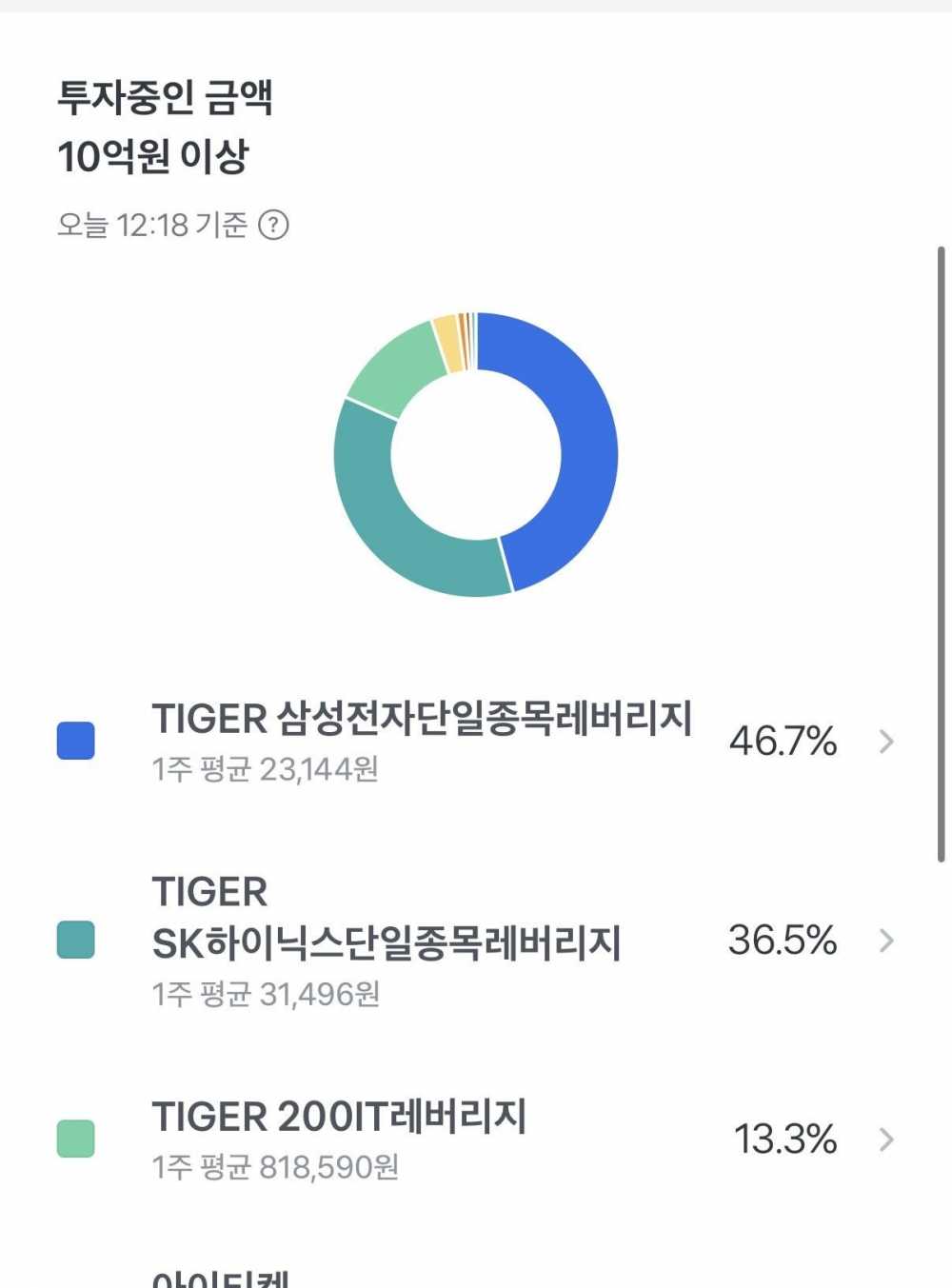The image size is (952, 1288).
Task: Tap the help question-mark icon beside 12:18 기준
Action: coord(273,226)
